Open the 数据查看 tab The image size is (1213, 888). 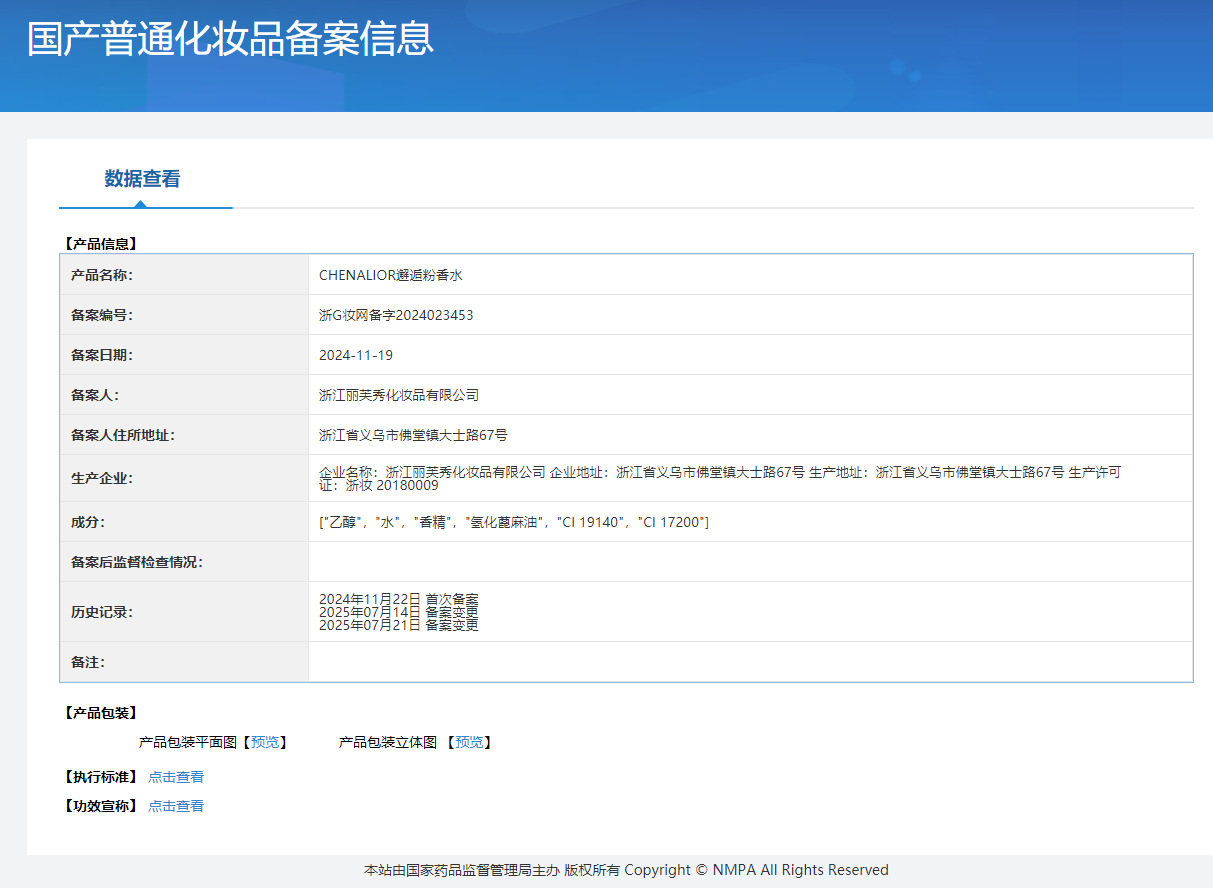pos(143,179)
